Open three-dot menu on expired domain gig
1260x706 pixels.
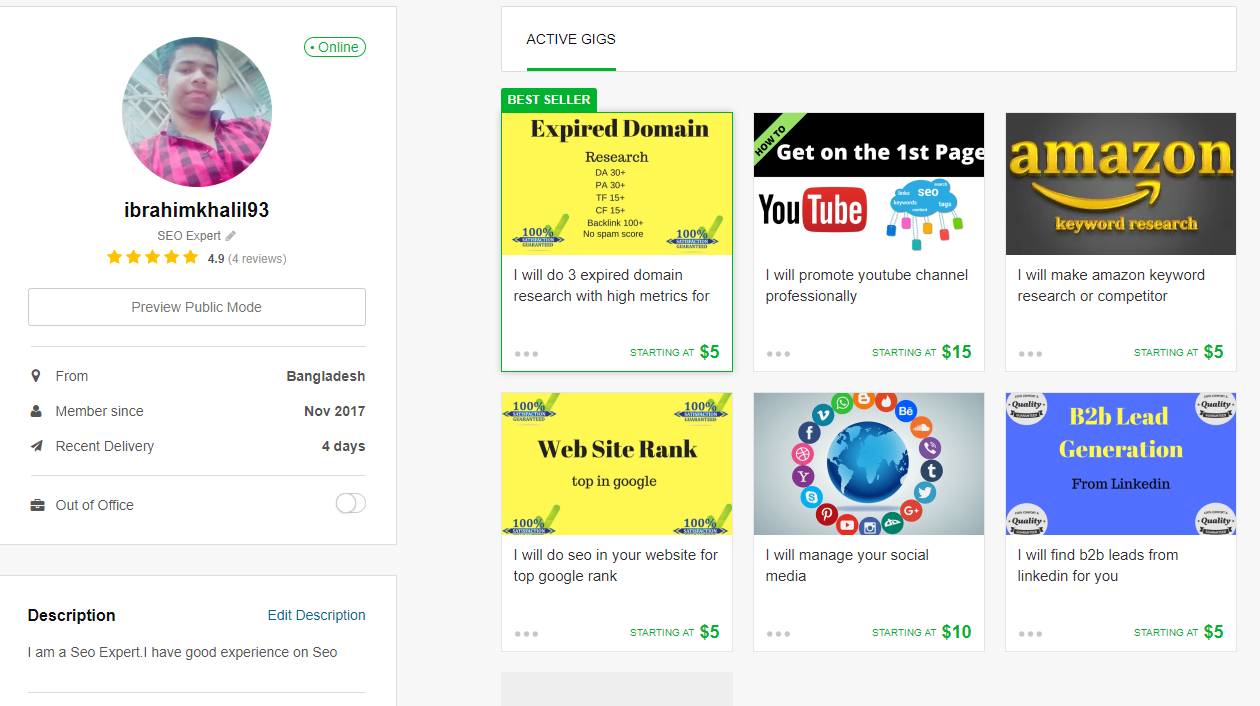pyautogui.click(x=527, y=353)
